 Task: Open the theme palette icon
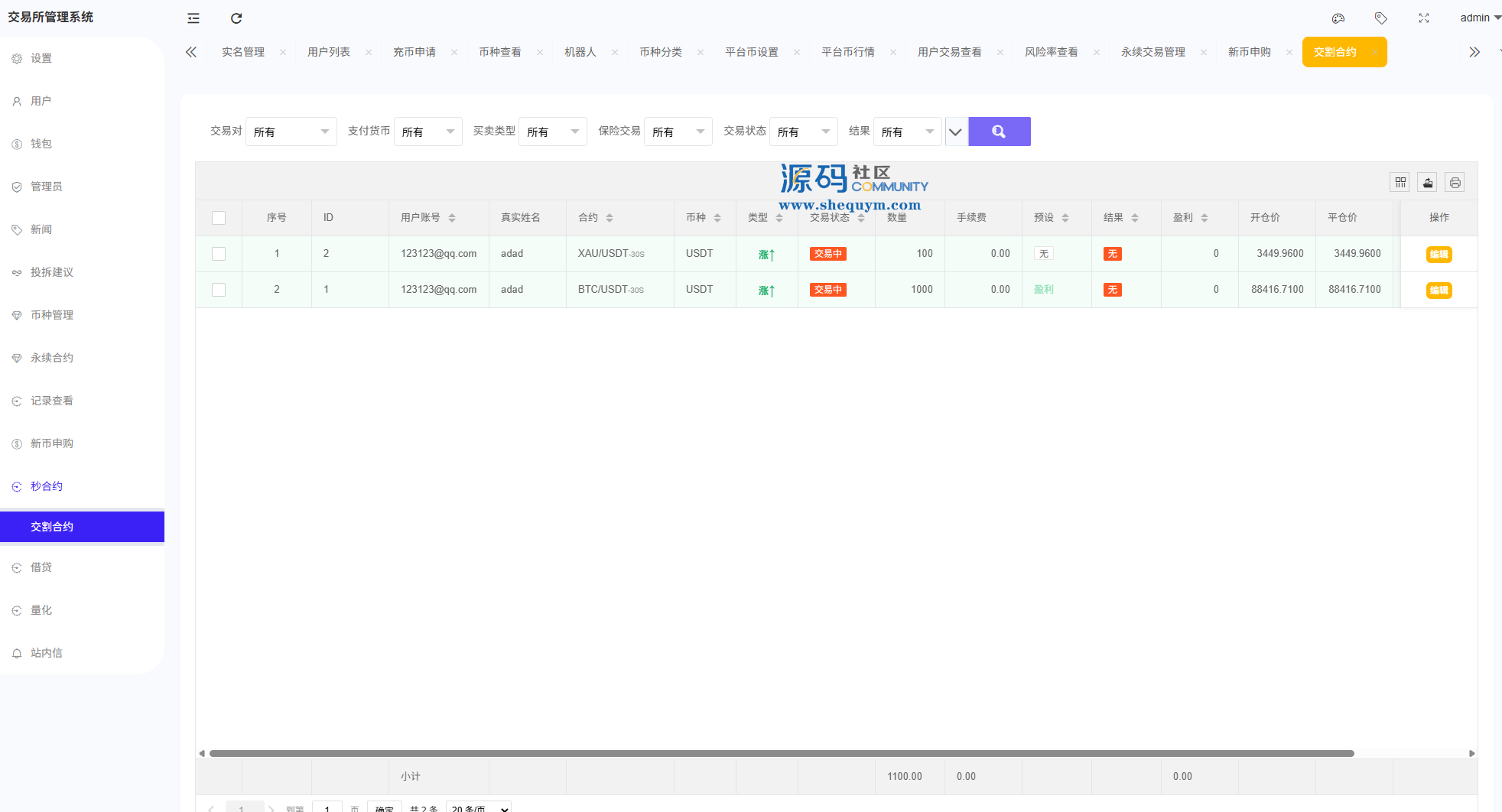[1338, 18]
